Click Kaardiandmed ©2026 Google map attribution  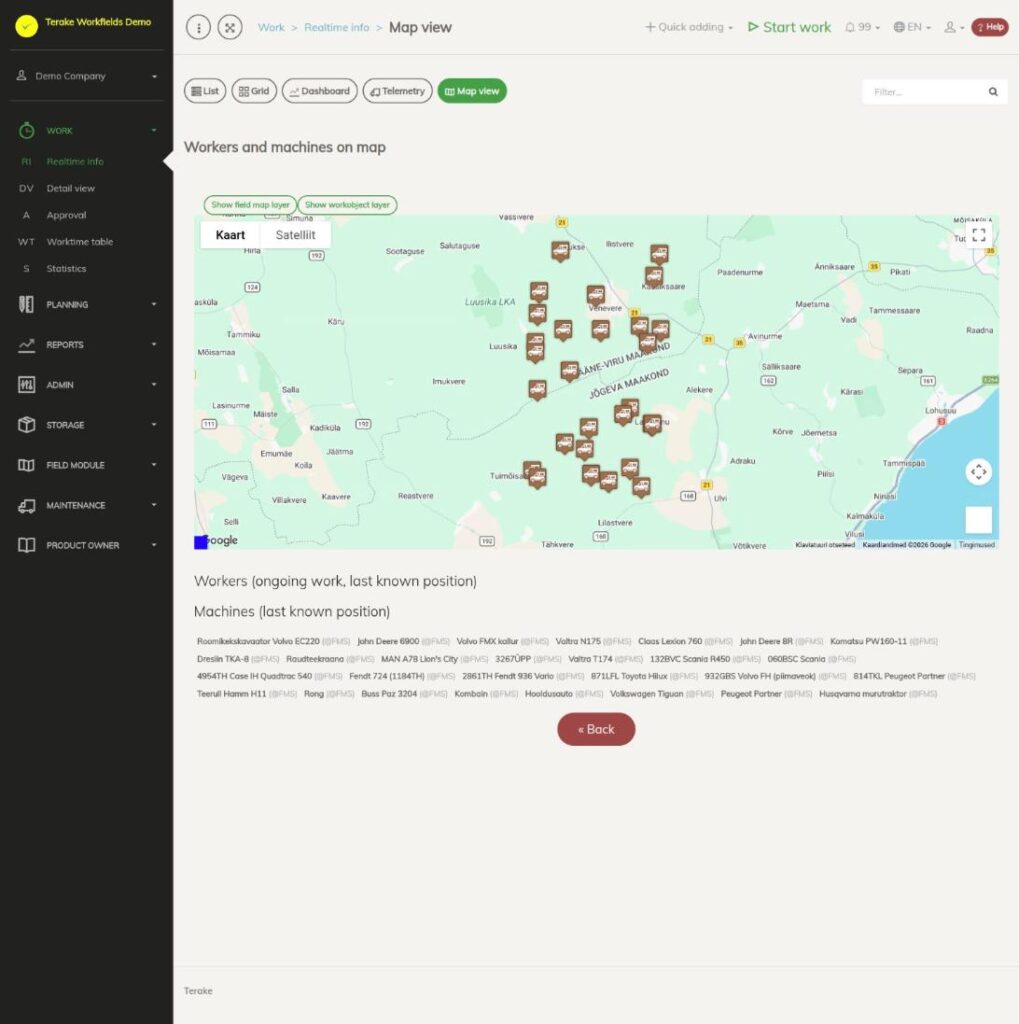pos(907,545)
